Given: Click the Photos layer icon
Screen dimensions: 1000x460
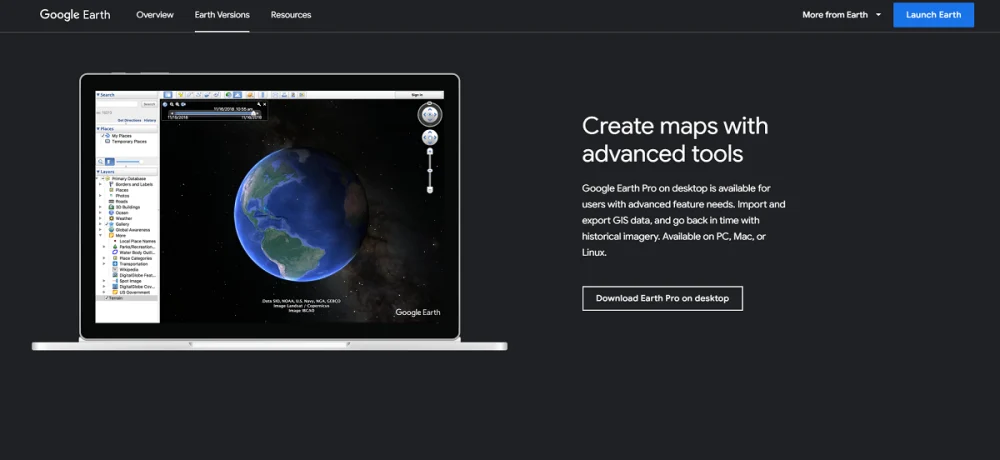Looking at the screenshot, I should coord(111,196).
